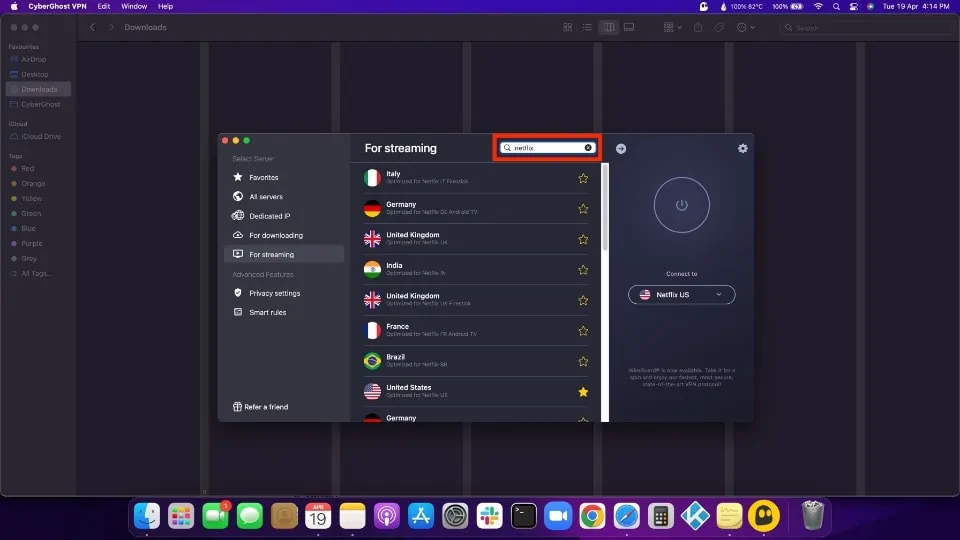
Task: Select United Kingdom Netflix UK Firestick server
Action: (476, 300)
